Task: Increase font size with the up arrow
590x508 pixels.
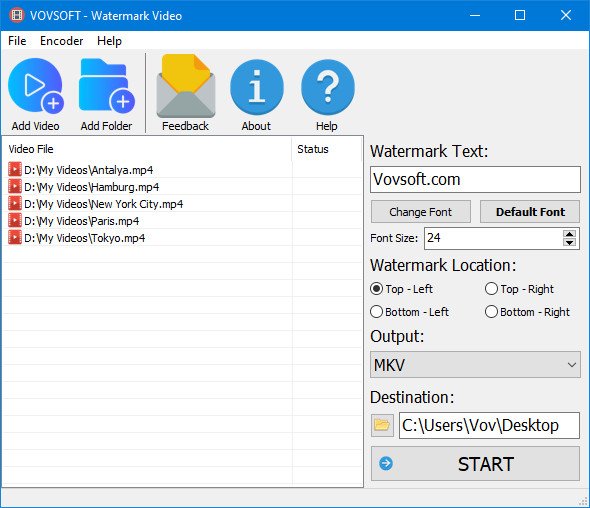Action: [569, 234]
